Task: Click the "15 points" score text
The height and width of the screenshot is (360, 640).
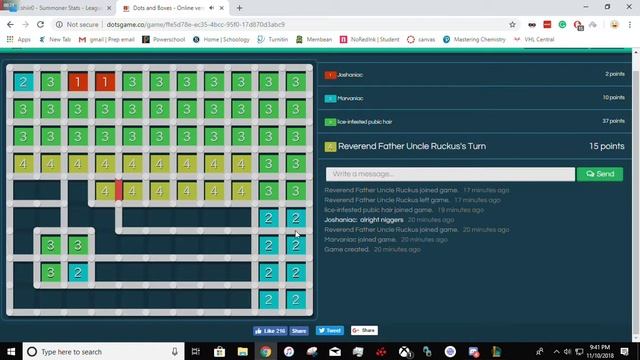Action: 607,146
